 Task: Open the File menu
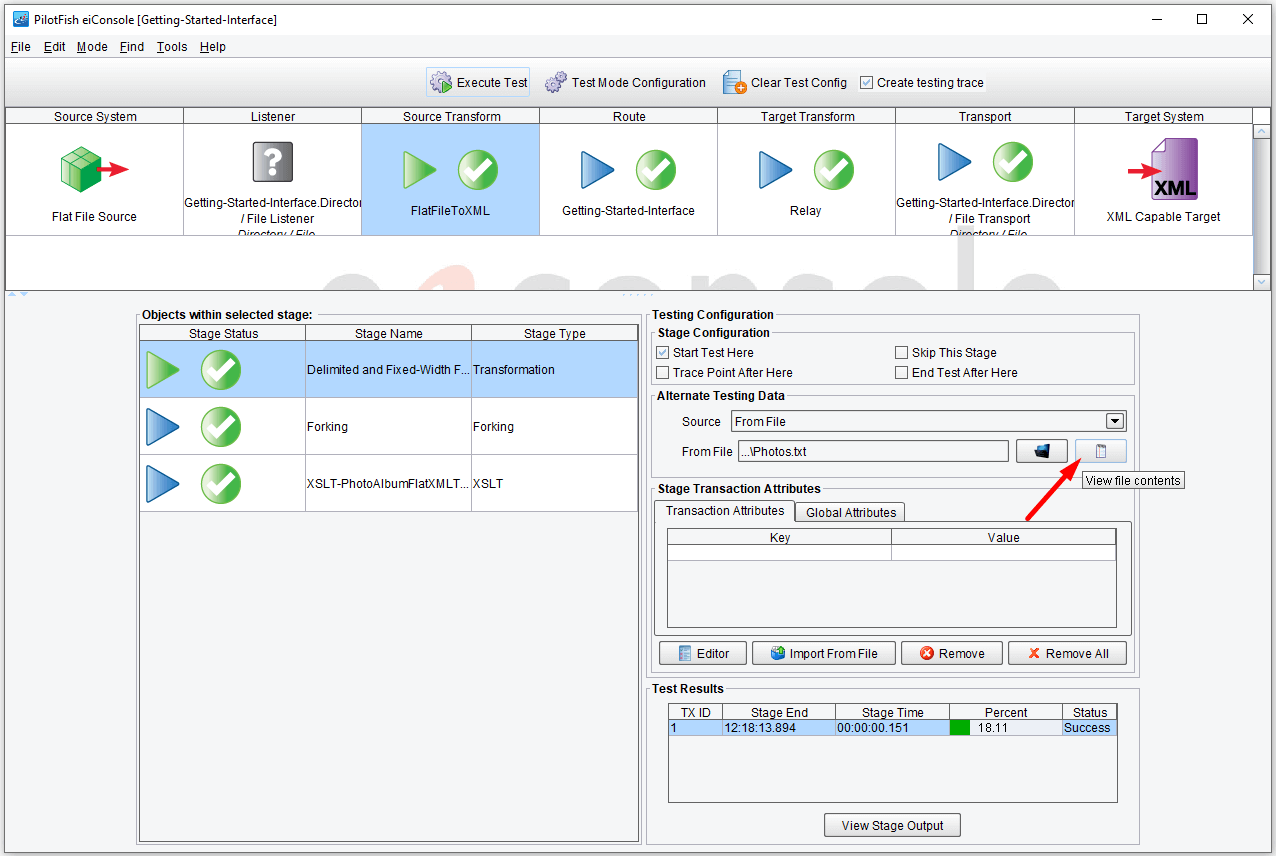(x=20, y=47)
